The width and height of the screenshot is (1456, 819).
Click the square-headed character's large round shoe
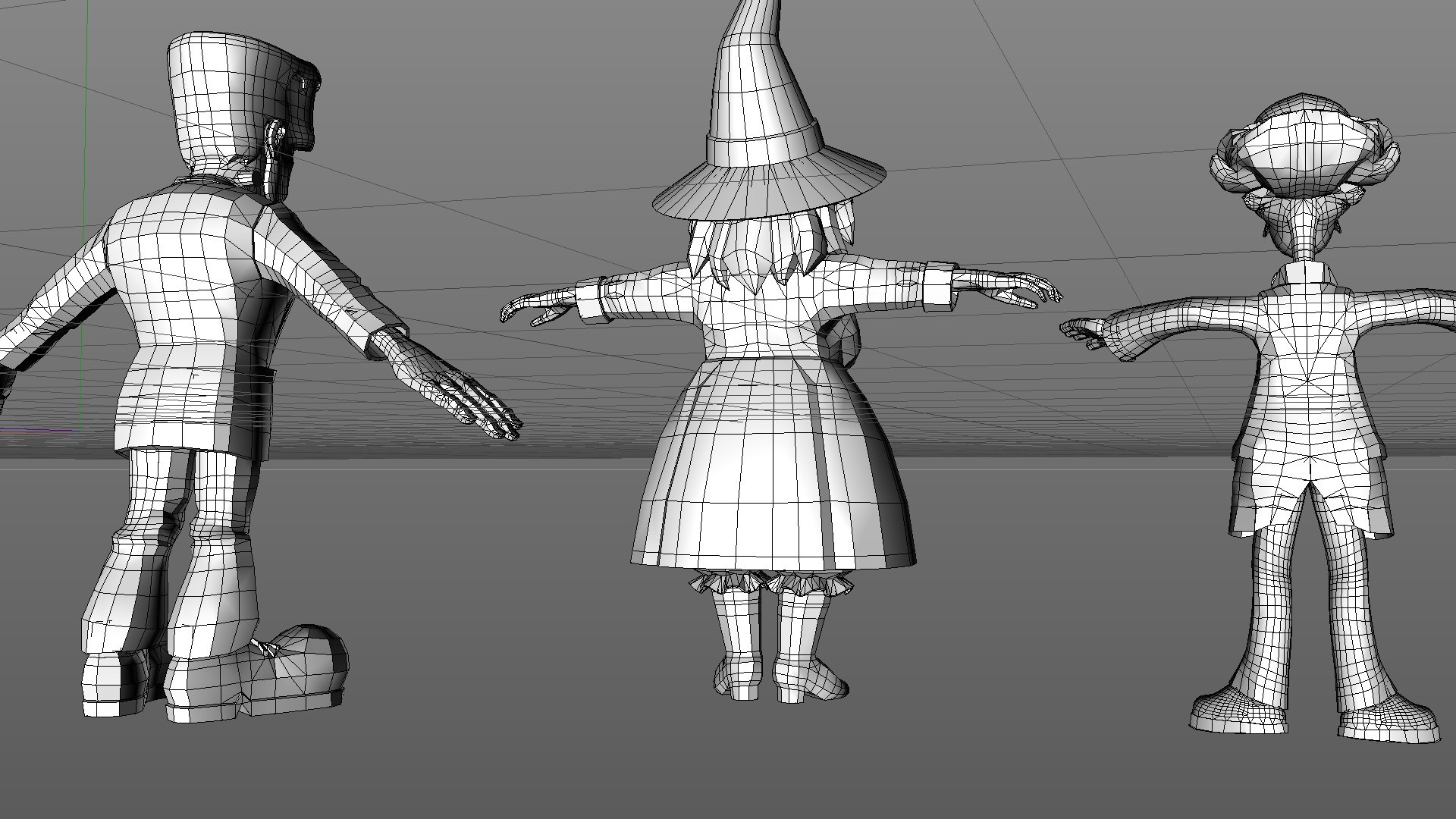pos(258,673)
